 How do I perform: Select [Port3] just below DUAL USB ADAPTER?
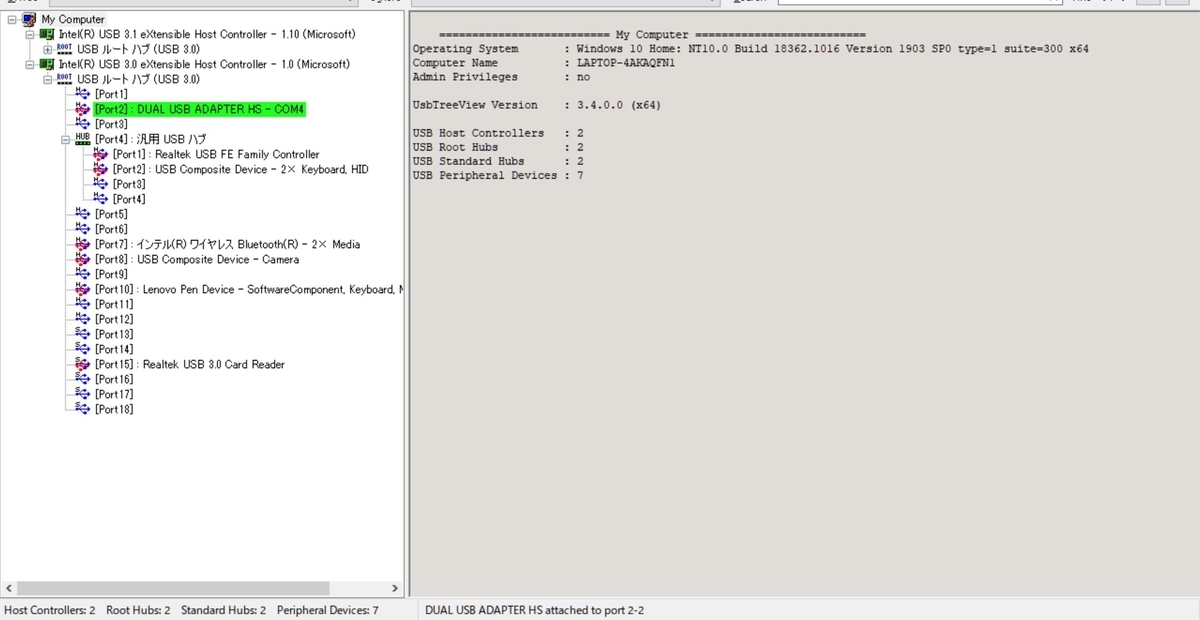tap(111, 124)
